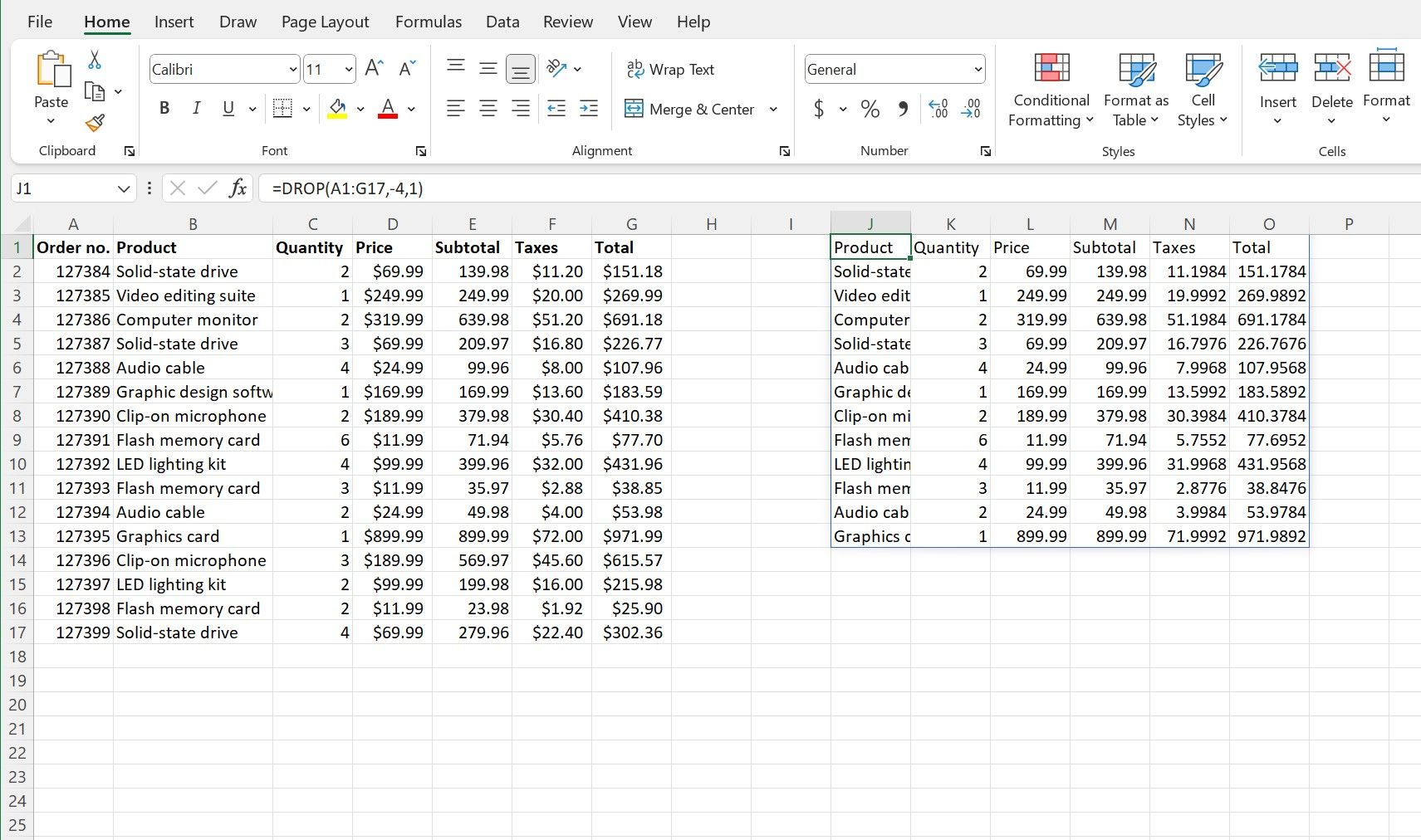
Task: Toggle bold formatting
Action: click(x=164, y=108)
